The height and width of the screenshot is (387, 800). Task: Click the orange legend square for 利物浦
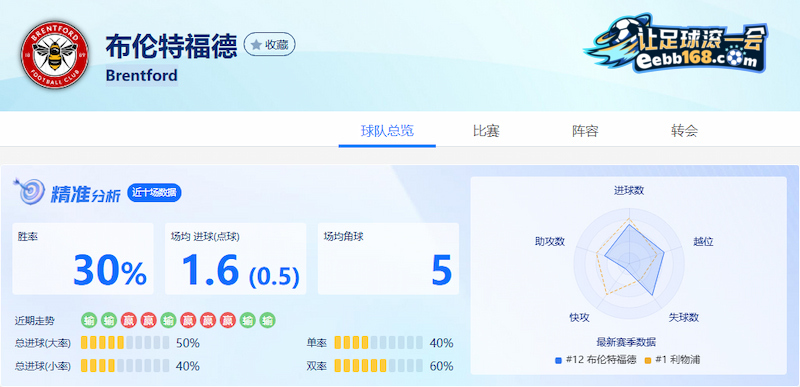648,360
